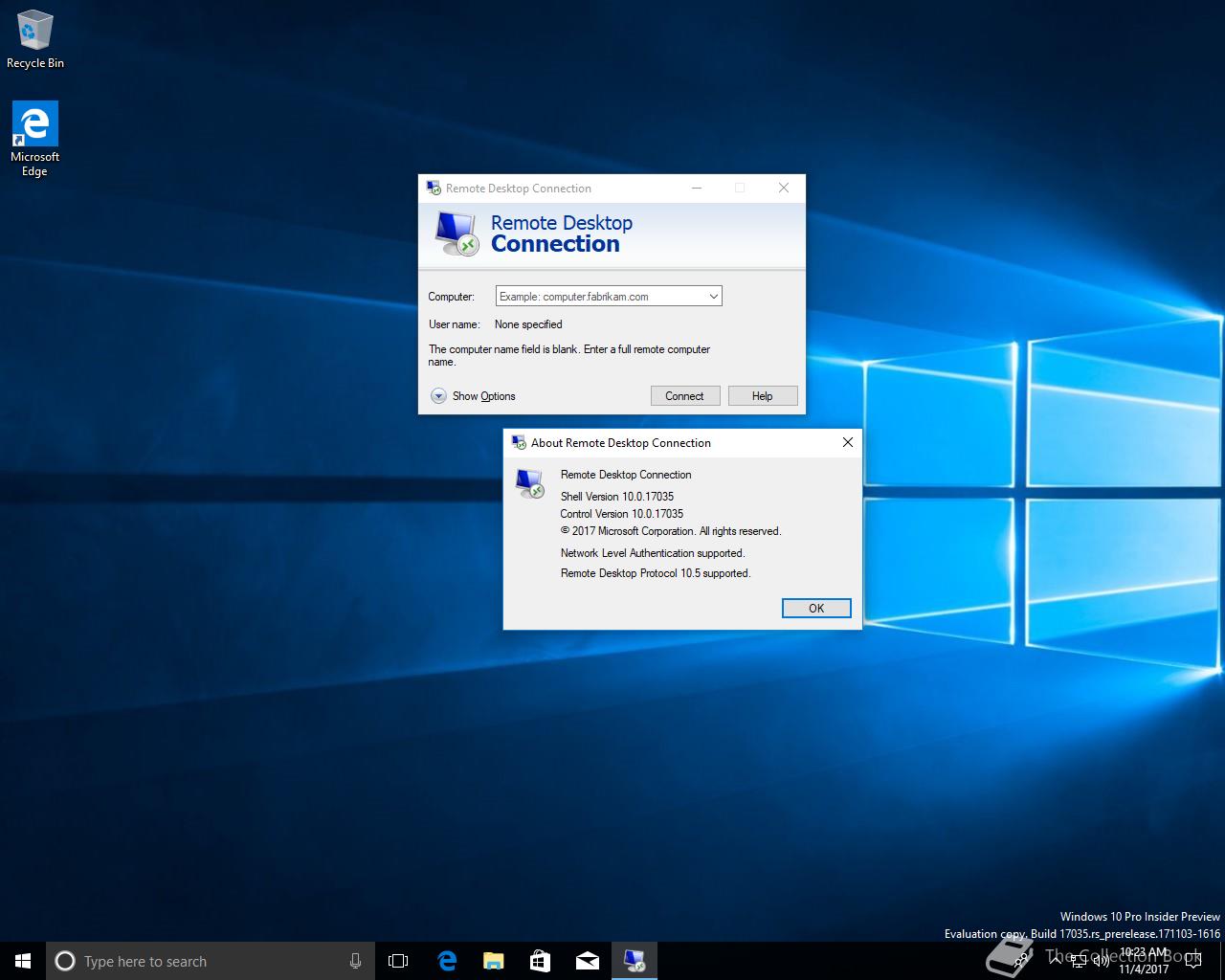Click the Remote Desktop Connection taskbar icon
The width and height of the screenshot is (1225, 980).
tap(634, 961)
